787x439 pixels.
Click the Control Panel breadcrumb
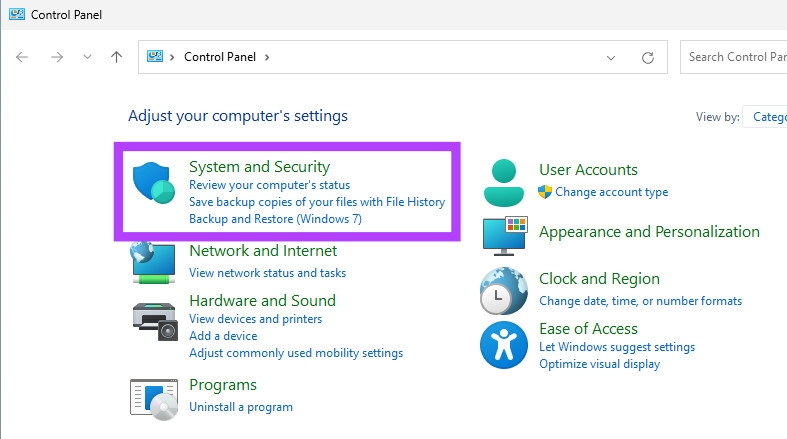tap(220, 57)
